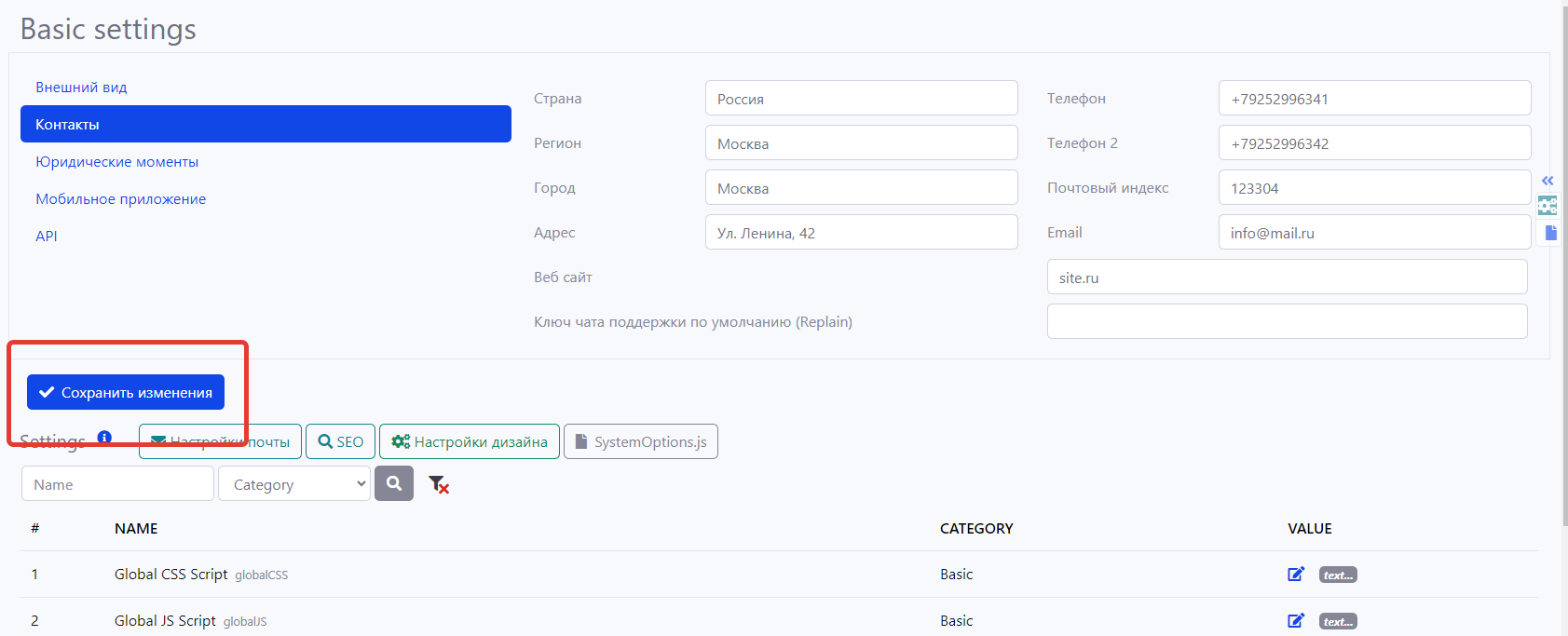Collapse side panel with double-chevron icon

[1548, 181]
